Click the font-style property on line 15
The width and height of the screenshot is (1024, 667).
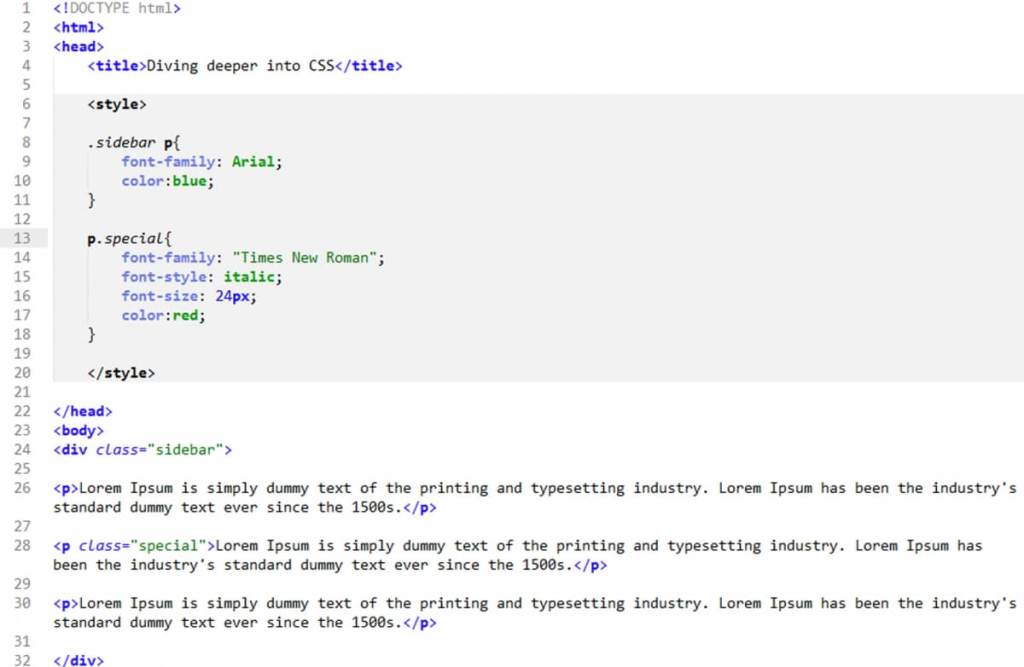pos(166,277)
